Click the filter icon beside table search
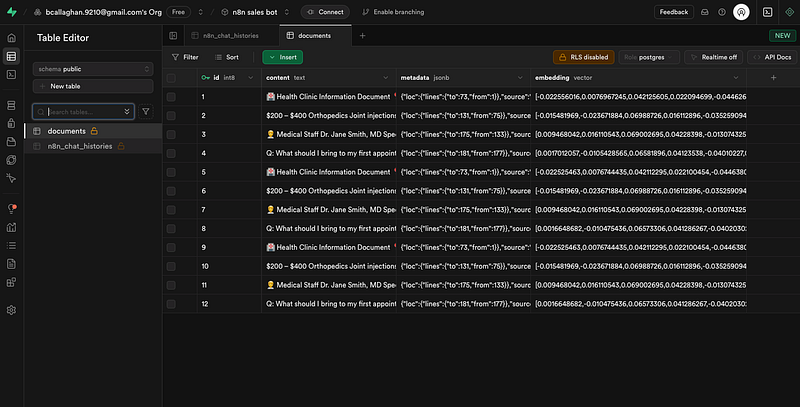800x407 pixels. [x=146, y=112]
